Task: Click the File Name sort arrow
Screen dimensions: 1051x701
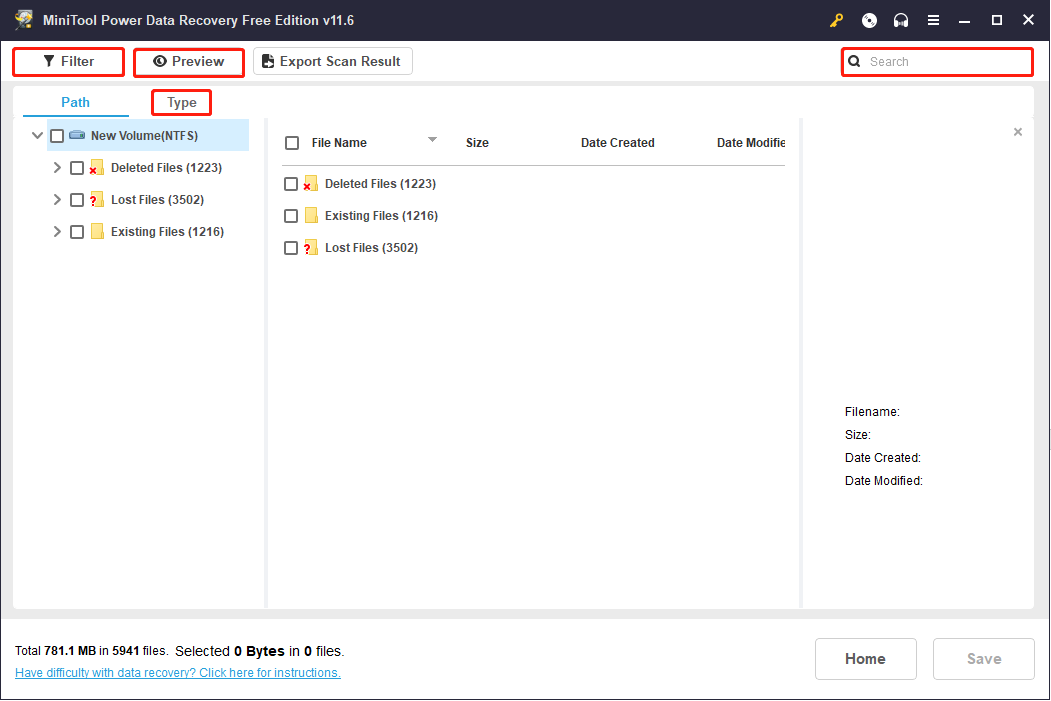Action: click(x=432, y=139)
